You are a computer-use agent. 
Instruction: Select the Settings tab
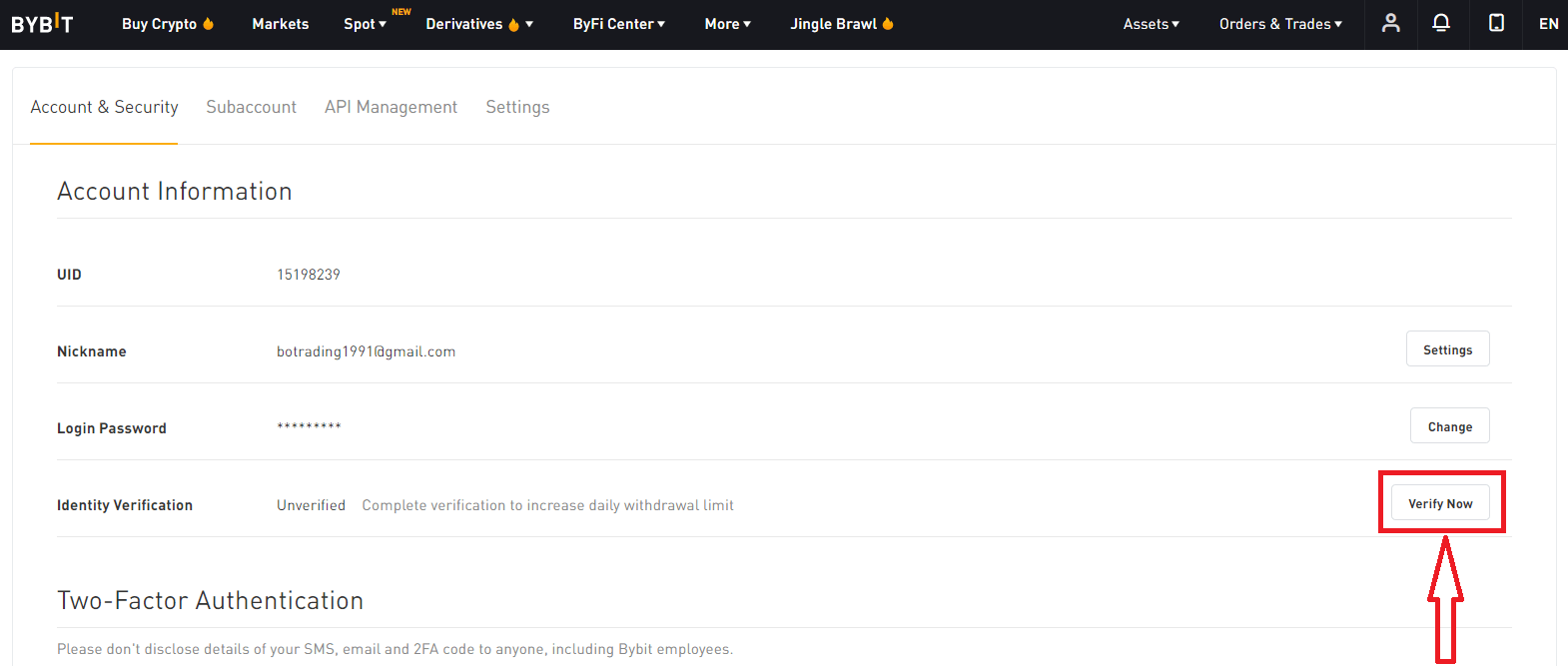tap(517, 107)
